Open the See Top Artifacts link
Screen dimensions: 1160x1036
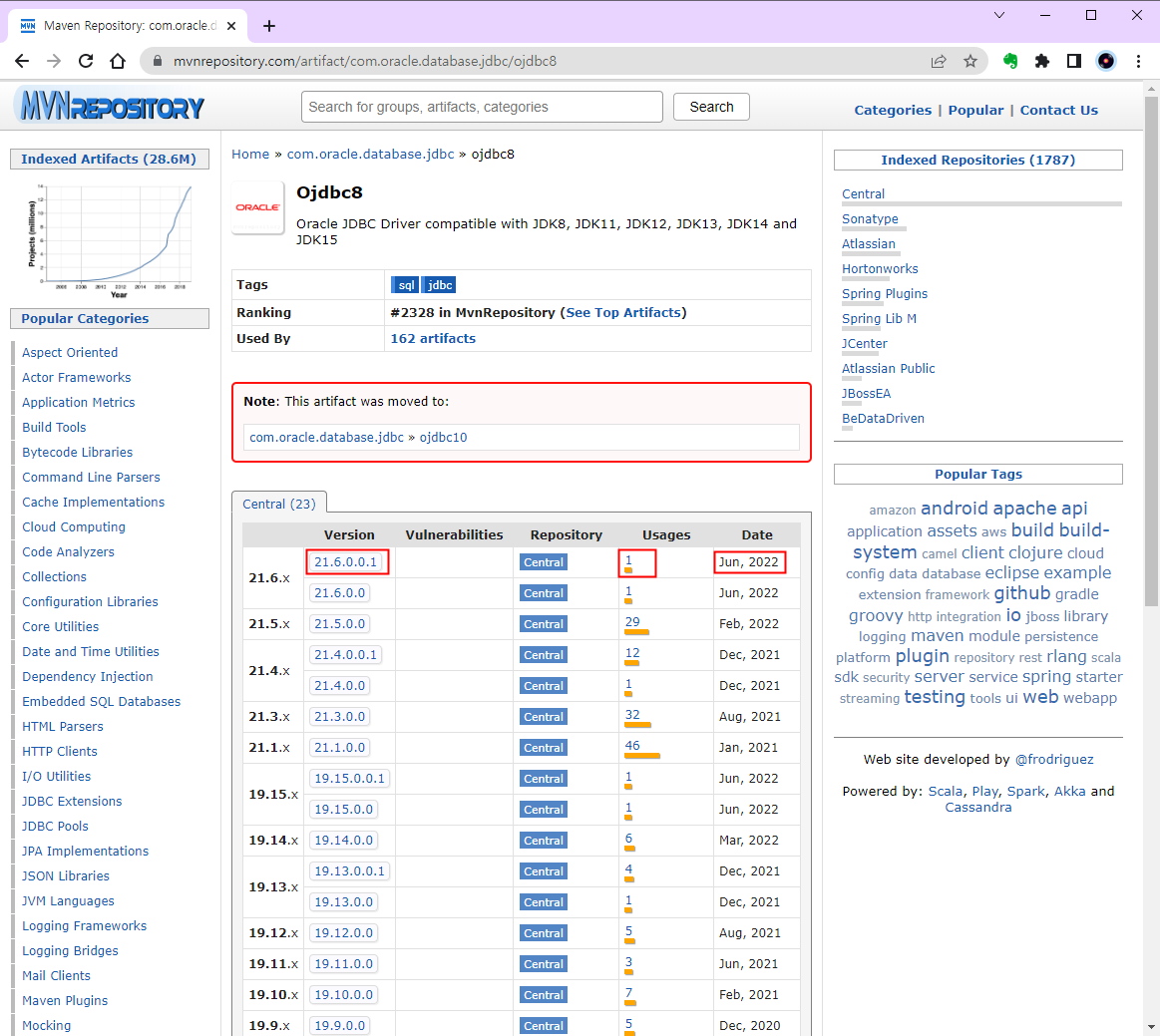pyautogui.click(x=623, y=313)
